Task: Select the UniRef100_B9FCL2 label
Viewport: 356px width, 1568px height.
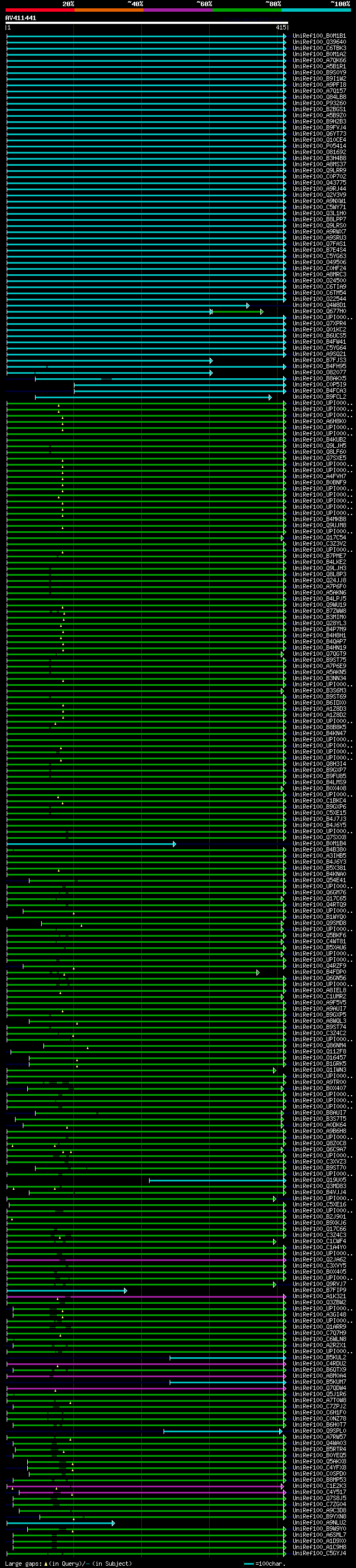Action: click(319, 397)
